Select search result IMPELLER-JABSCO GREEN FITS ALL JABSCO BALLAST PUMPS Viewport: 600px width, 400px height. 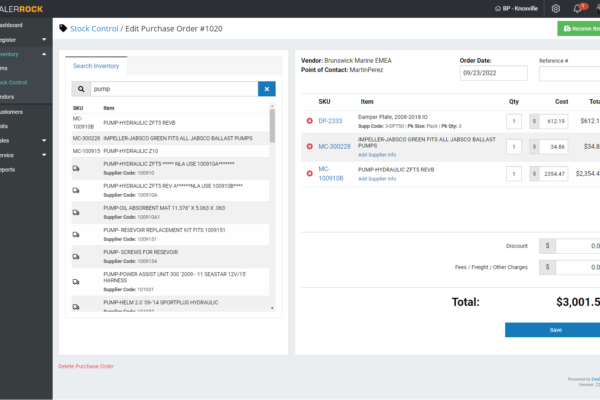click(x=170, y=138)
